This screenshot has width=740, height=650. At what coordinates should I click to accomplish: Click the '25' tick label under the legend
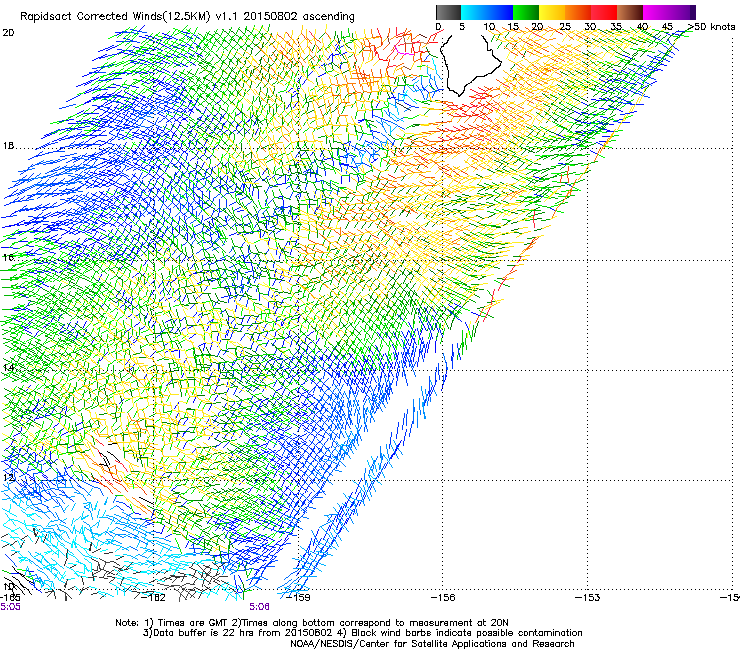coord(565,26)
